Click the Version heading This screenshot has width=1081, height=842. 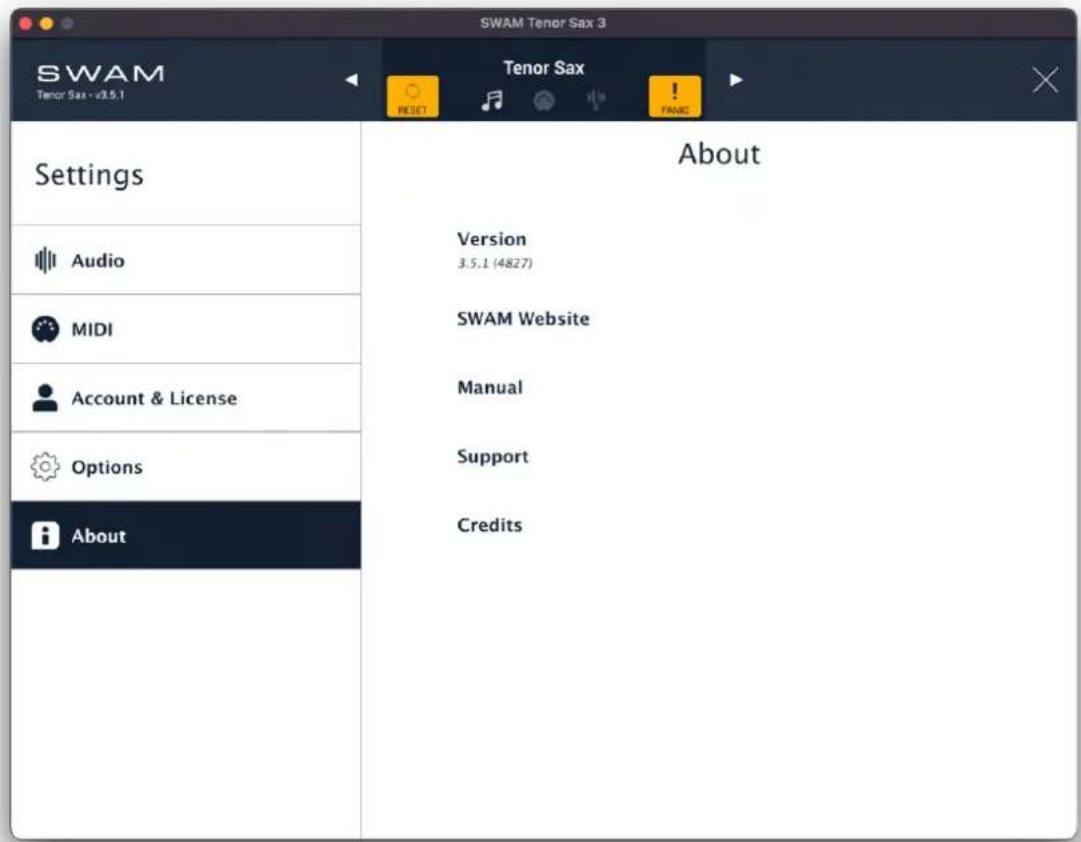point(492,239)
